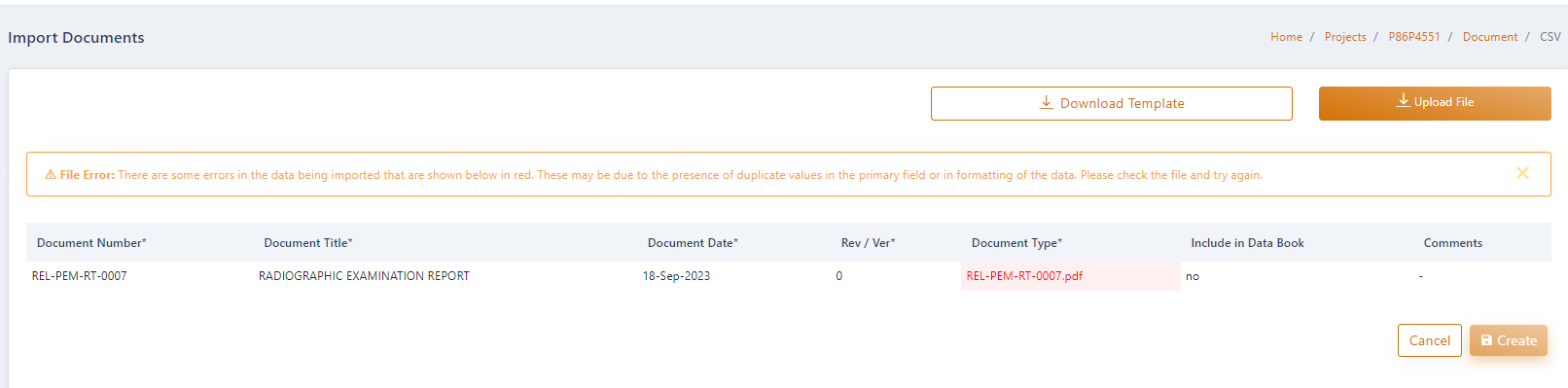
Task: Click the Document Title column header
Action: 308,243
